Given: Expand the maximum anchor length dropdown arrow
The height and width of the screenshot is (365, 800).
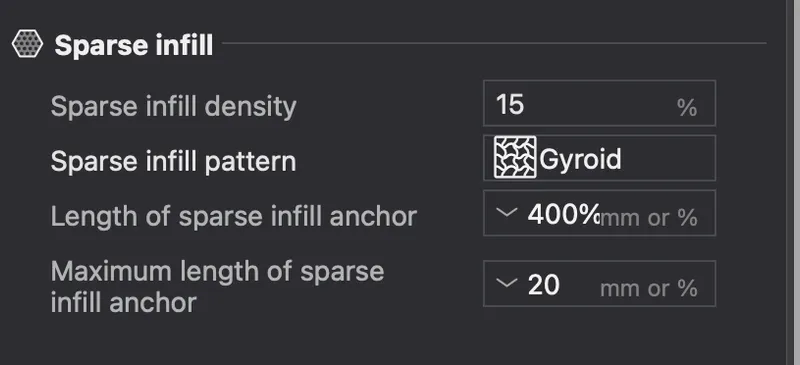Looking at the screenshot, I should click(x=507, y=282).
